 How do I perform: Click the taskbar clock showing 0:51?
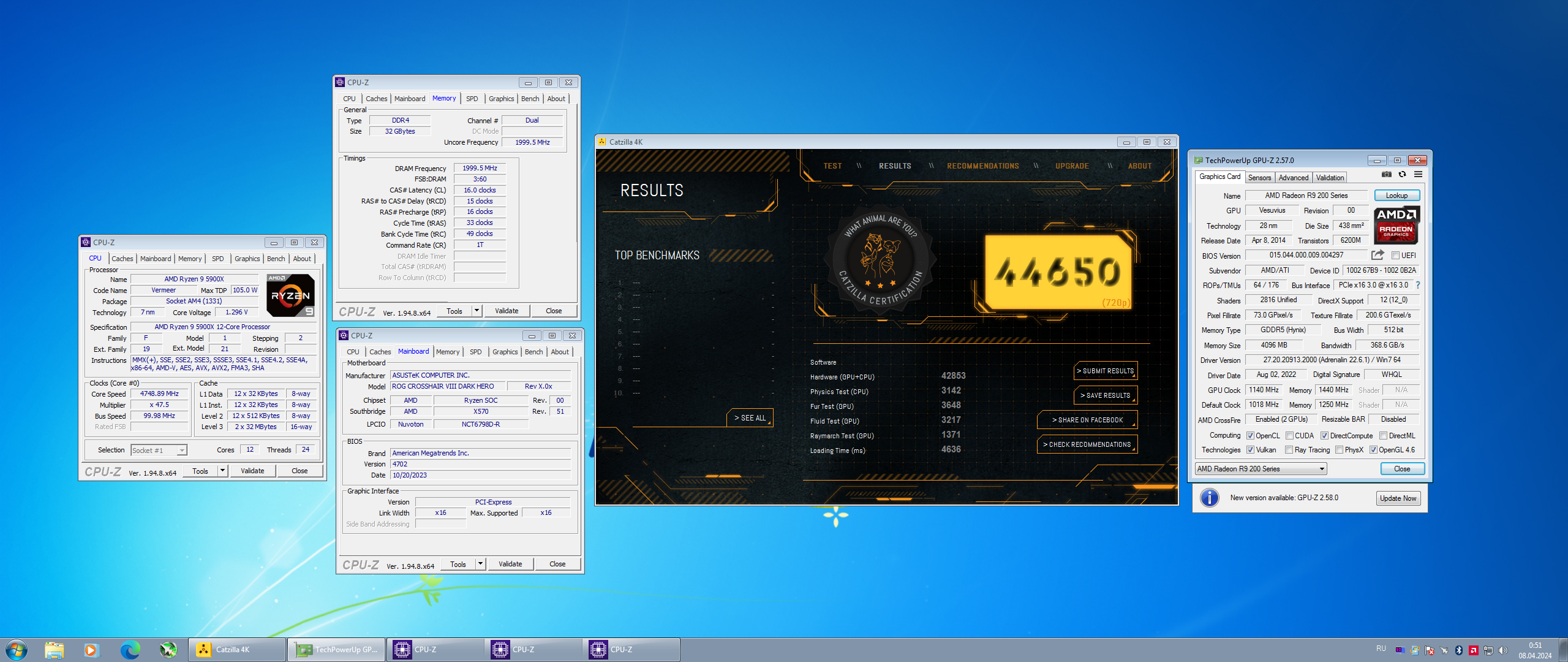(1535, 650)
